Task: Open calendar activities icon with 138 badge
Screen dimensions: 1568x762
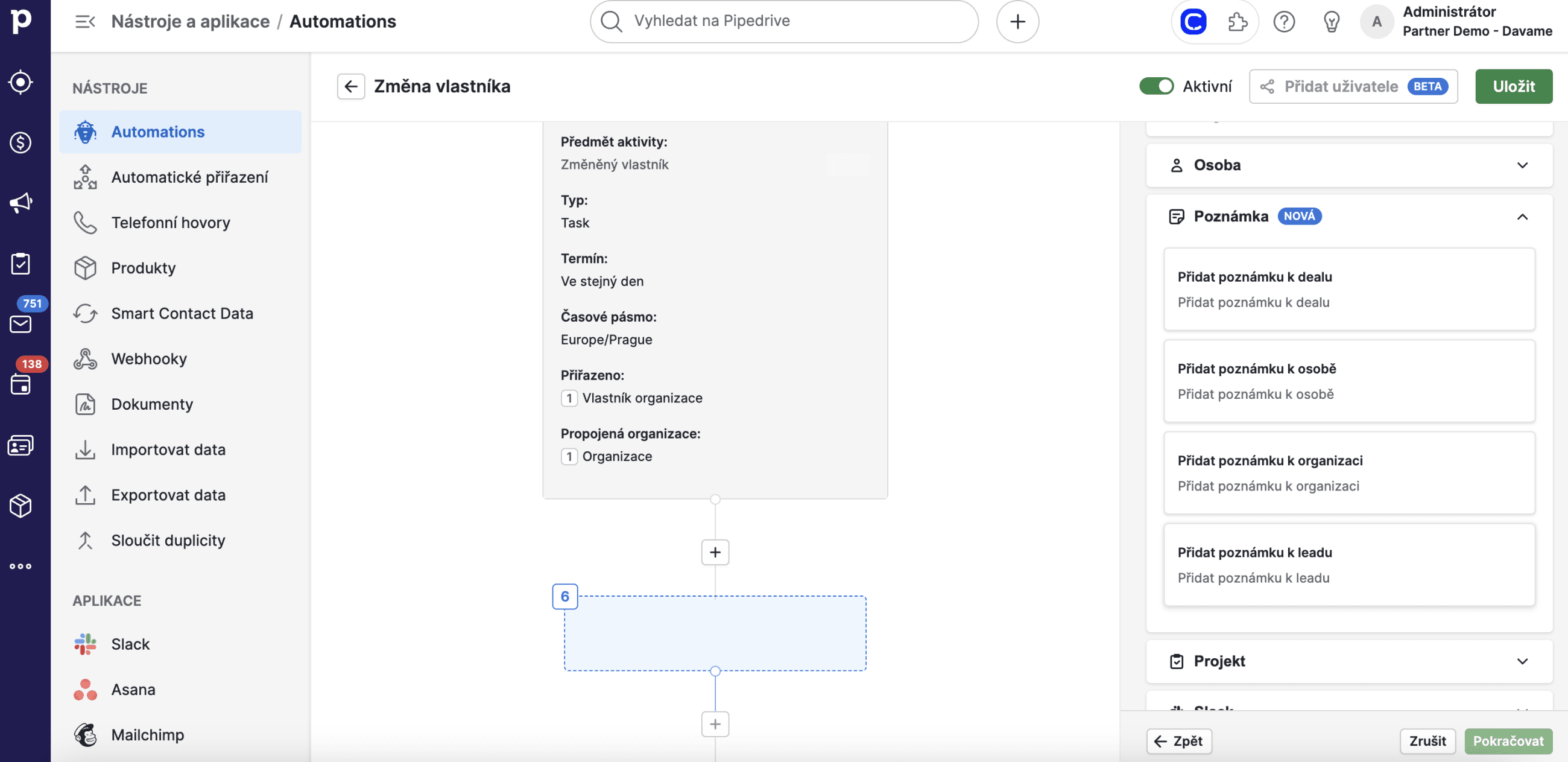Action: (21, 384)
